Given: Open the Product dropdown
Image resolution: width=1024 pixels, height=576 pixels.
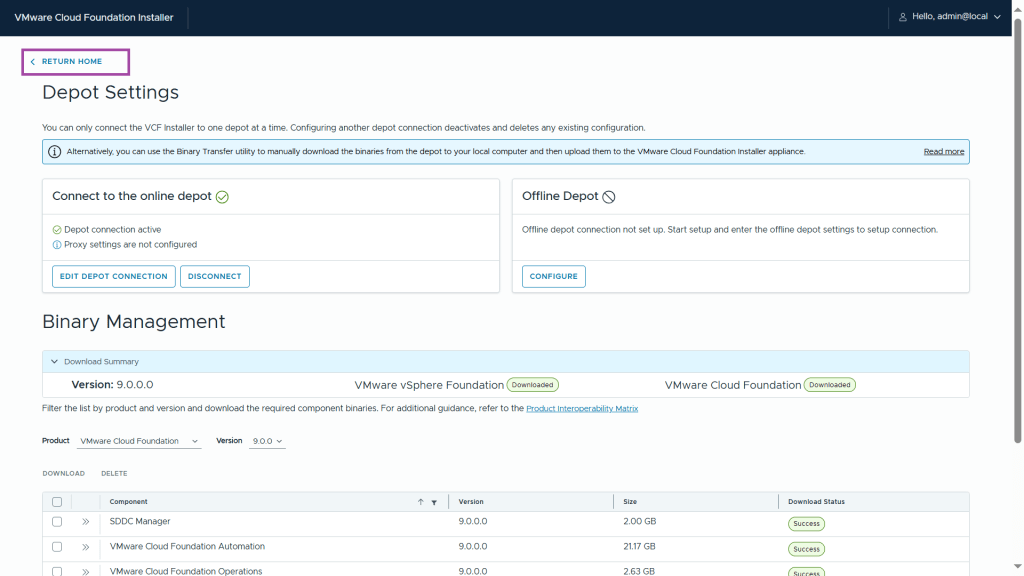Looking at the screenshot, I should [x=139, y=441].
